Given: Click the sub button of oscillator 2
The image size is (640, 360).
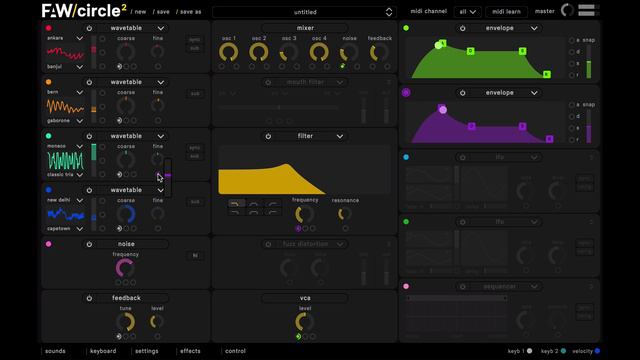Looking at the screenshot, I should pos(195,93).
